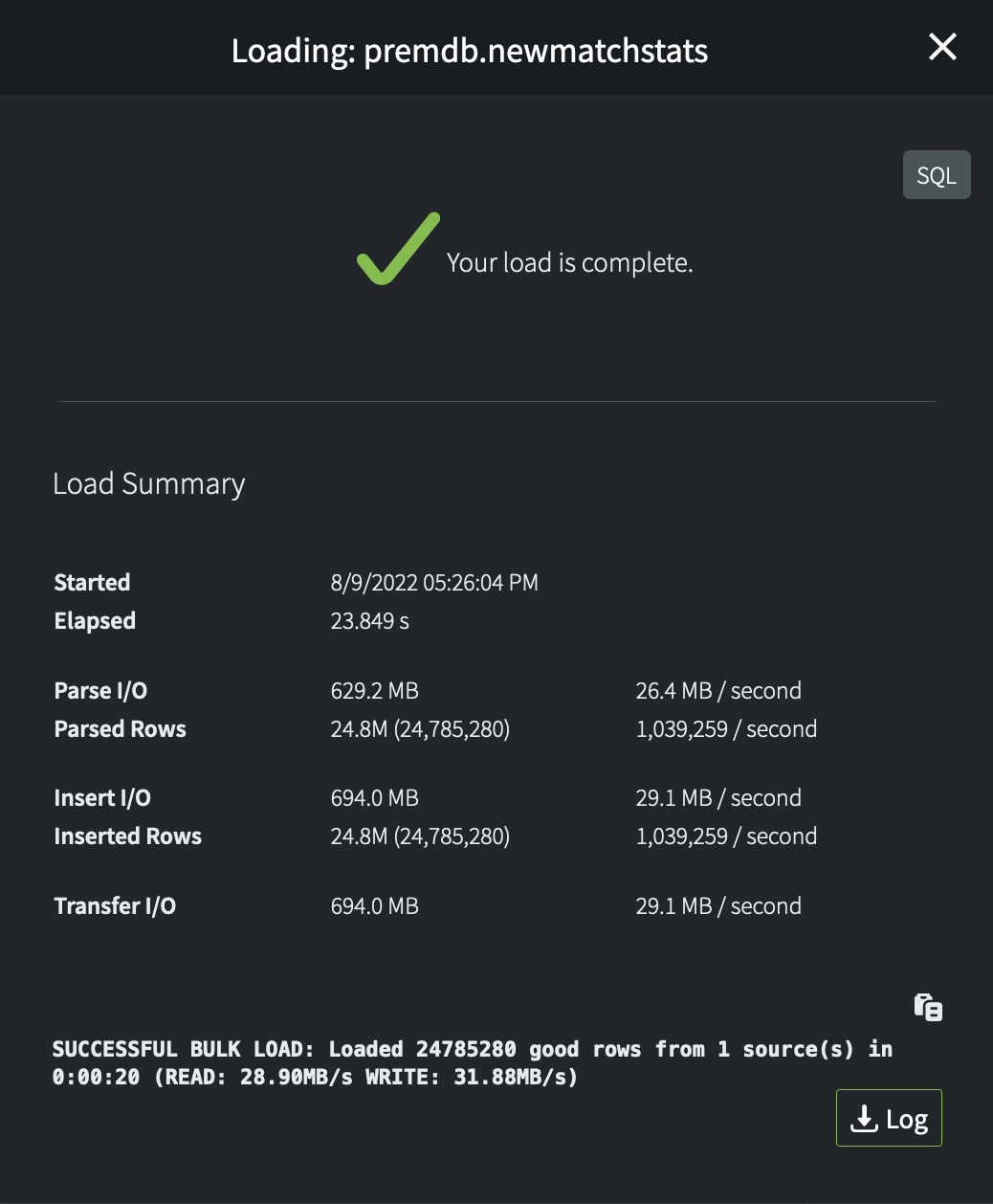This screenshot has height=1204, width=993.
Task: Click the dialog title 'Loading: premdb.newmatchstats'
Action: pyautogui.click(x=470, y=50)
